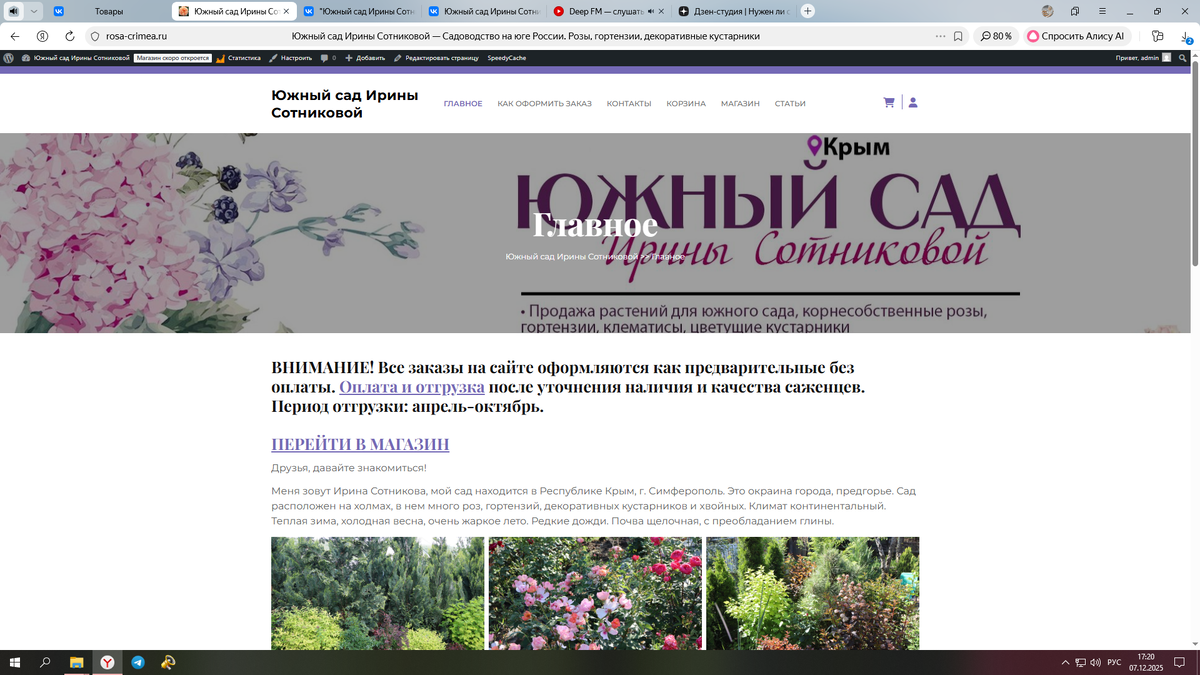1200x675 pixels.
Task: Go back with the browser back arrow
Action: 15,36
